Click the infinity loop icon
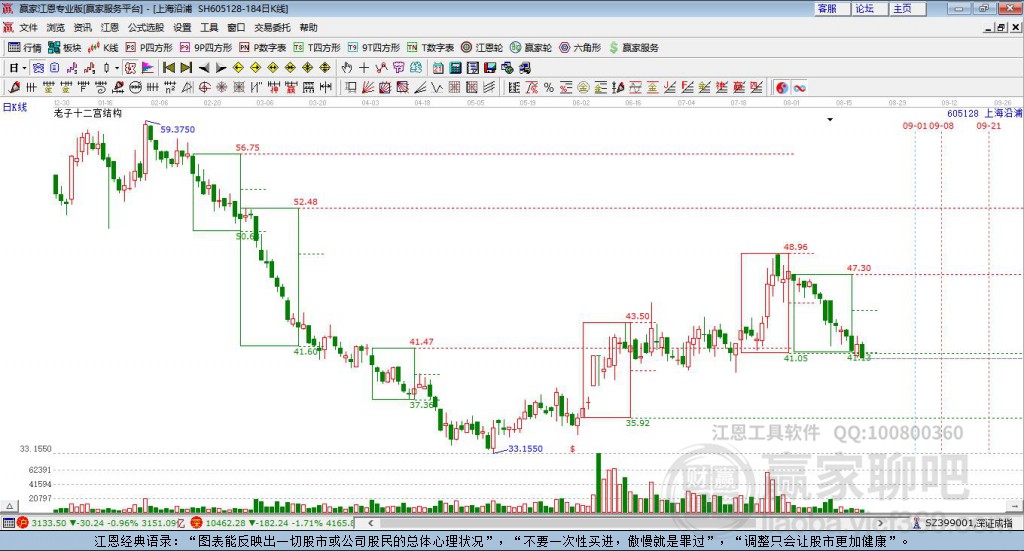The width and height of the screenshot is (1024, 551). click(x=799, y=87)
